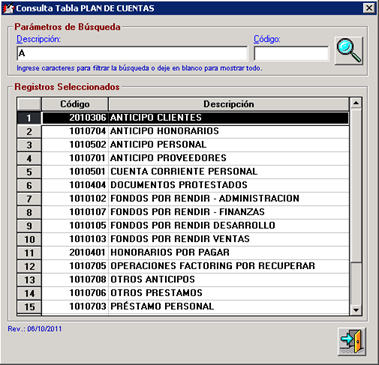
Task: Click code cell 1010701
Action: point(75,158)
